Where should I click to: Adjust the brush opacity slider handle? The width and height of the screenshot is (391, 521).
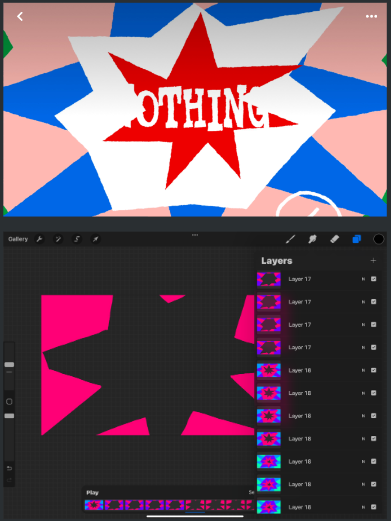pyautogui.click(x=9, y=416)
